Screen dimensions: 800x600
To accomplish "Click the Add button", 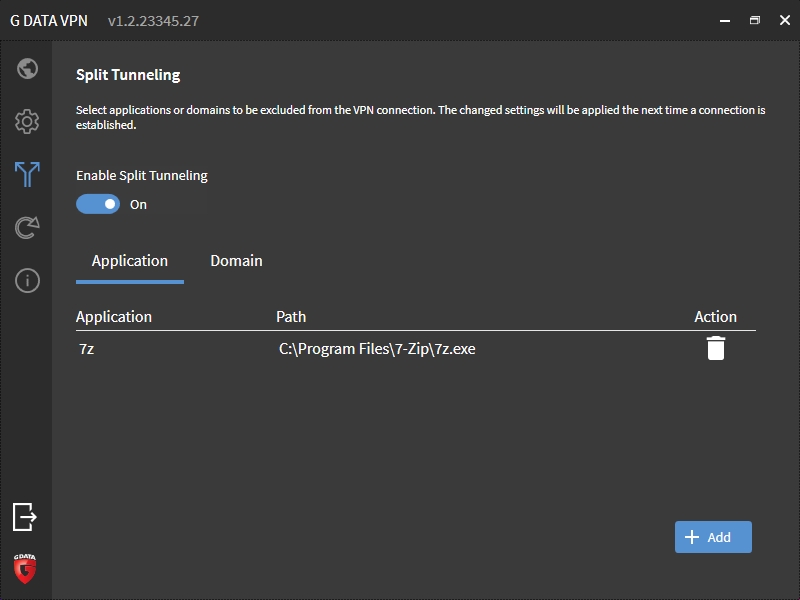I will [713, 537].
